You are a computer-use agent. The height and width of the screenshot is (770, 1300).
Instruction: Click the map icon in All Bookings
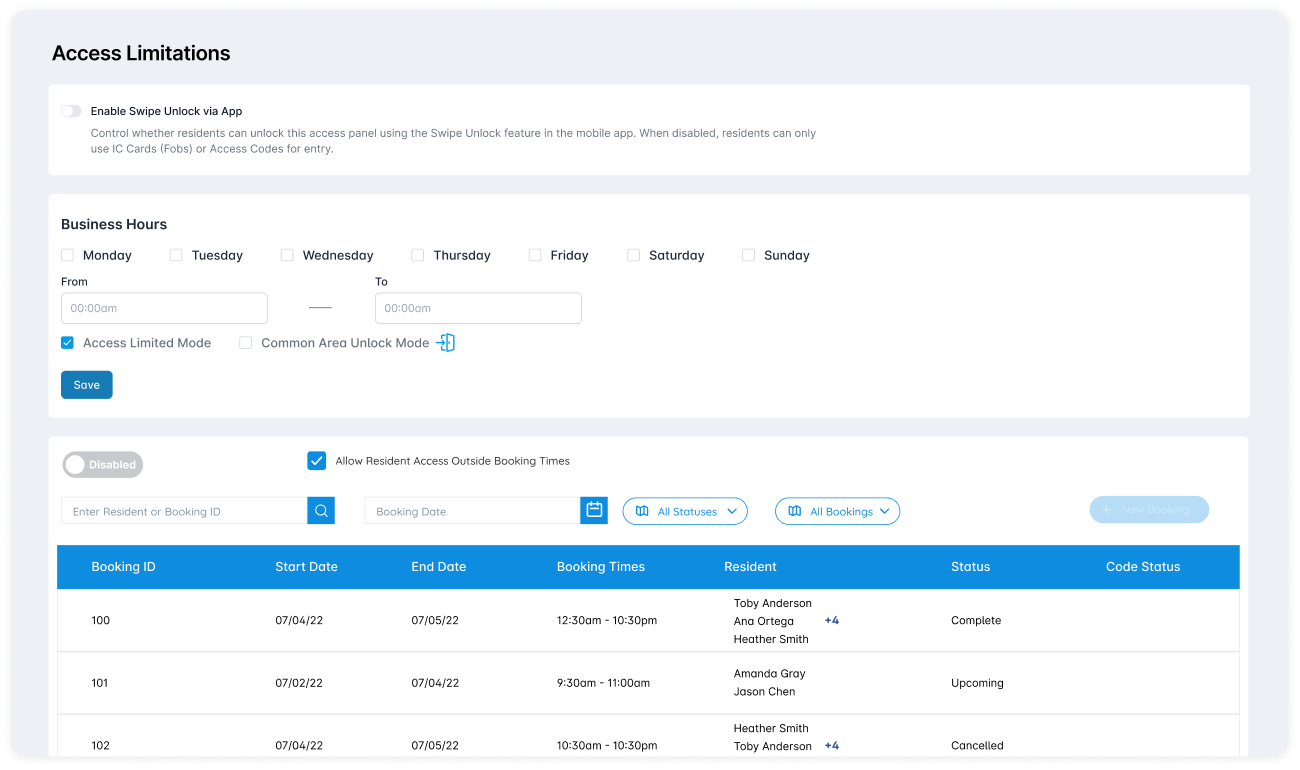point(794,511)
